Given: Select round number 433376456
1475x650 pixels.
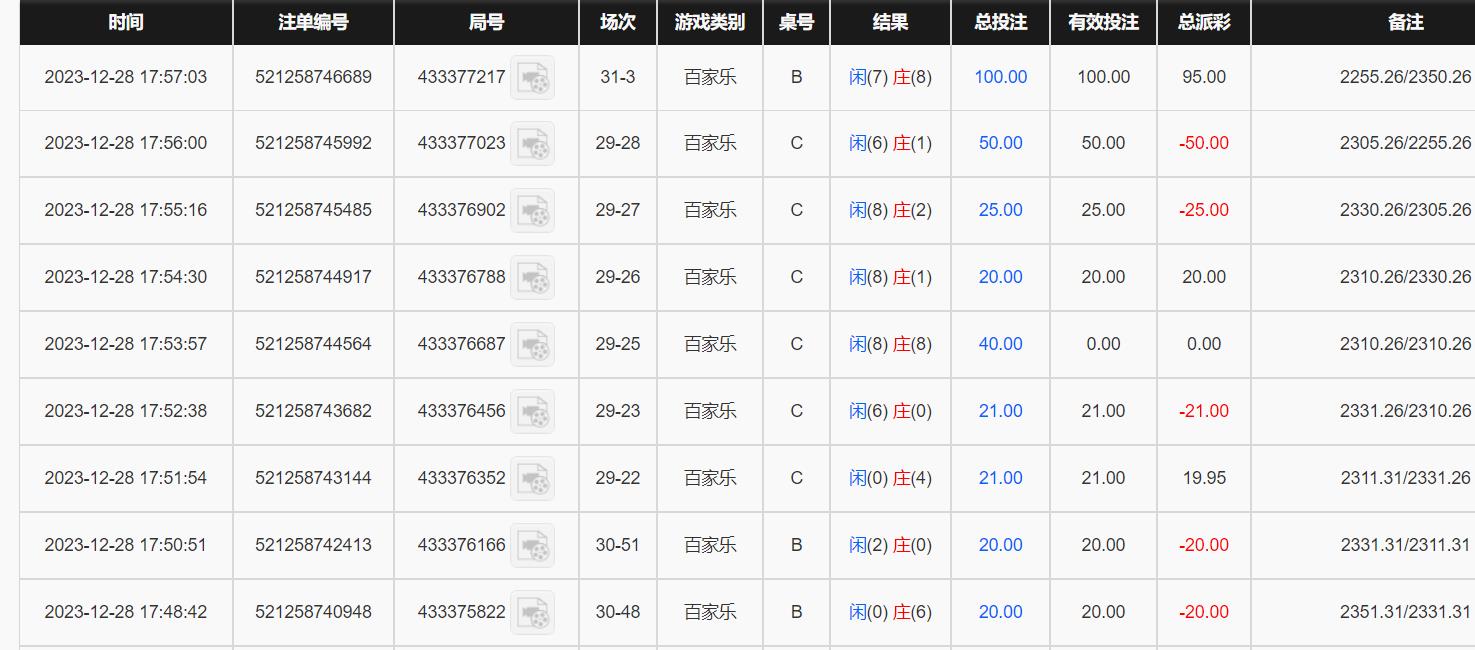Looking at the screenshot, I should click(x=461, y=411).
